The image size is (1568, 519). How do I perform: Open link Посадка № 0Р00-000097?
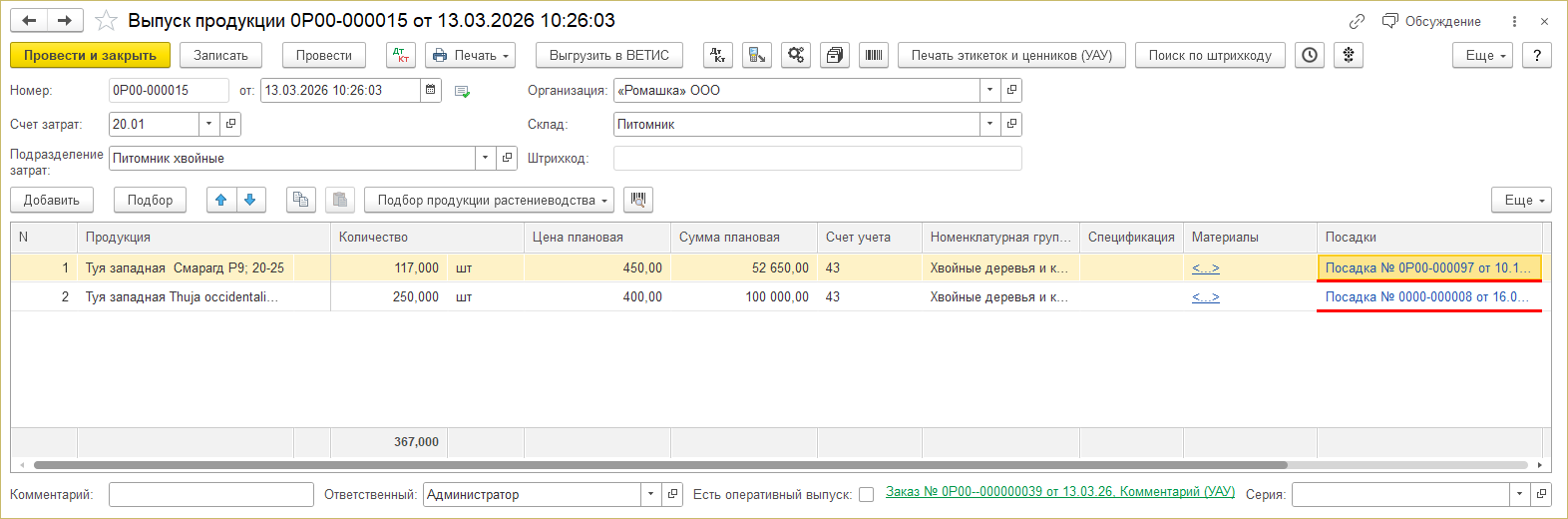pyautogui.click(x=1427, y=267)
